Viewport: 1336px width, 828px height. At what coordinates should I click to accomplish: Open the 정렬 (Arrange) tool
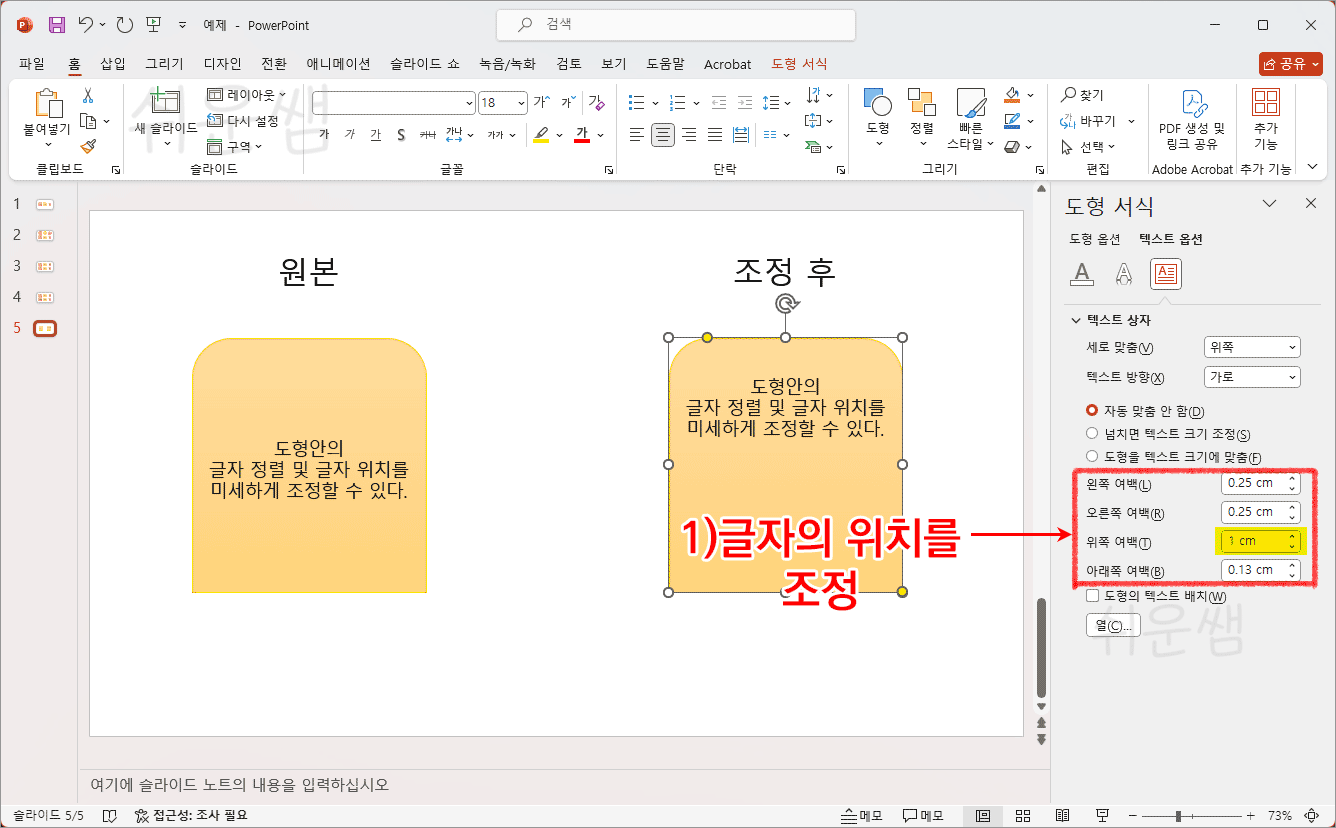pos(921,103)
